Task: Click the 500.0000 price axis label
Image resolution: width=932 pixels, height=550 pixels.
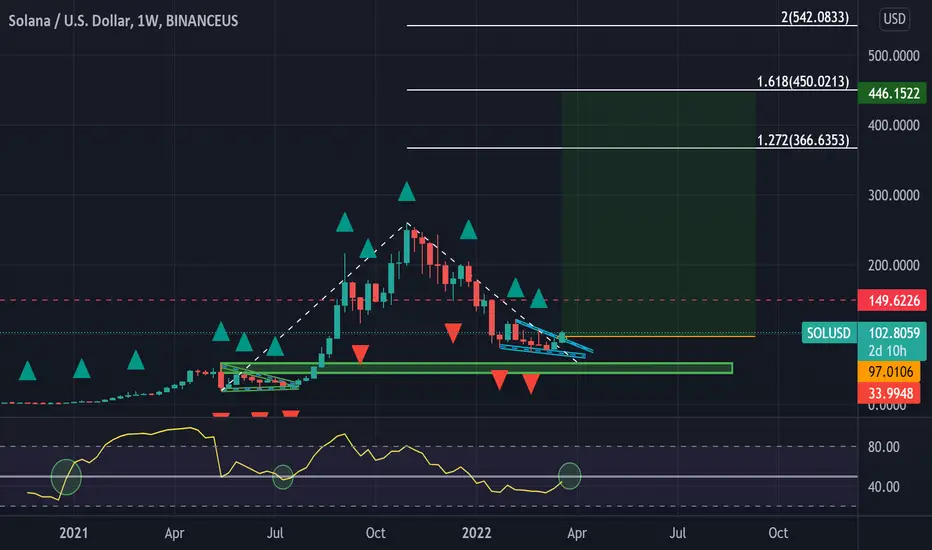Action: [893, 56]
